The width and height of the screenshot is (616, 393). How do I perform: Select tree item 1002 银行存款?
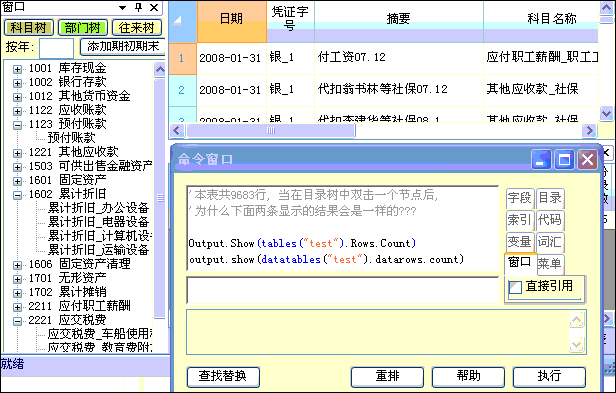pyautogui.click(x=67, y=82)
